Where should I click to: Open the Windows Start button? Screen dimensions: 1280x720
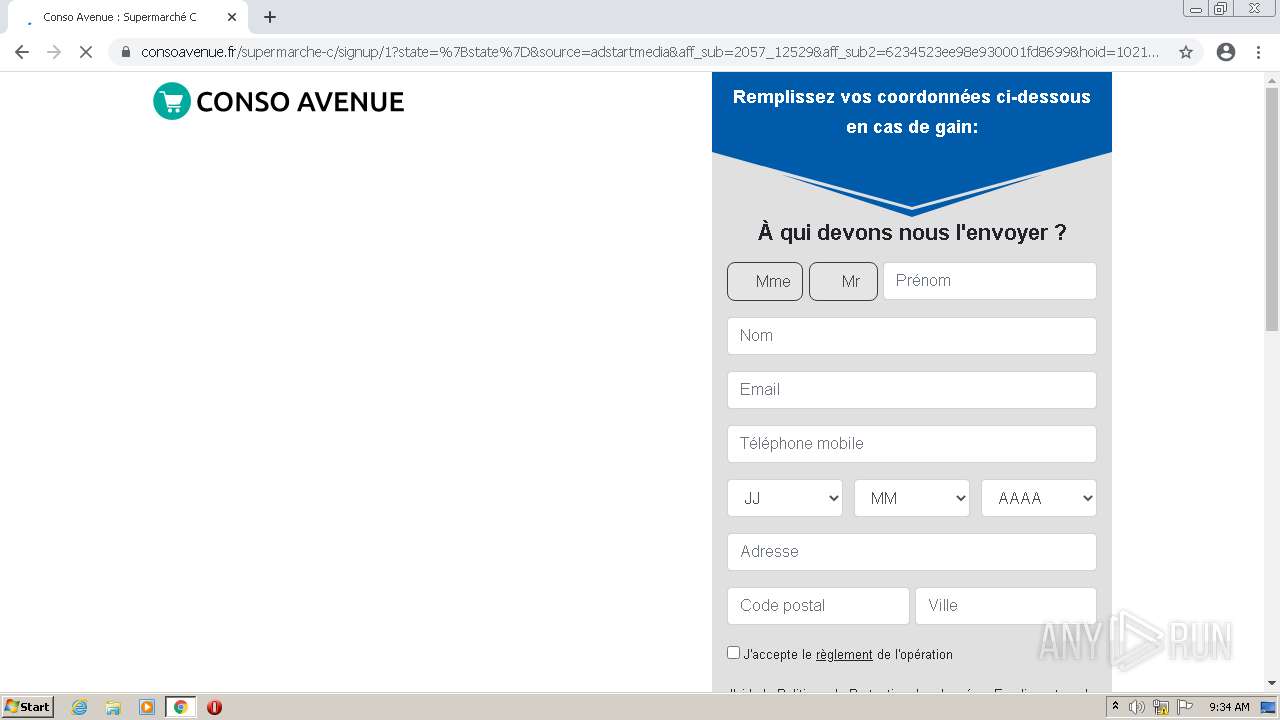pyautogui.click(x=27, y=706)
